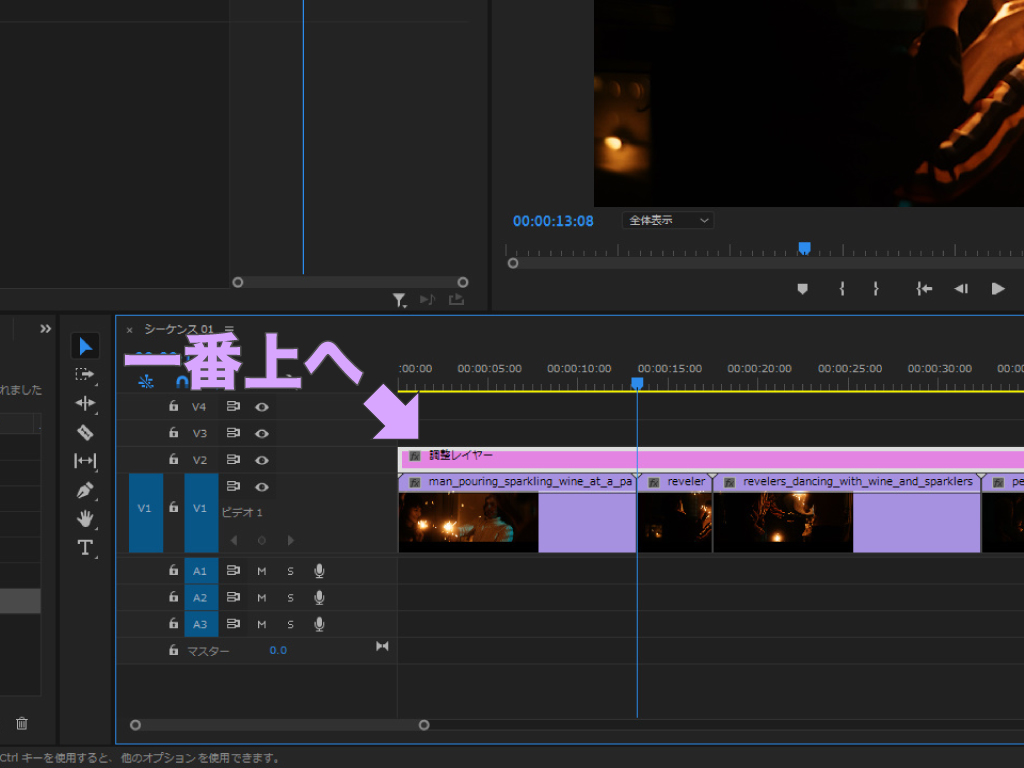Pick the Hand tool
The width and height of the screenshot is (1024, 768).
tap(85, 518)
